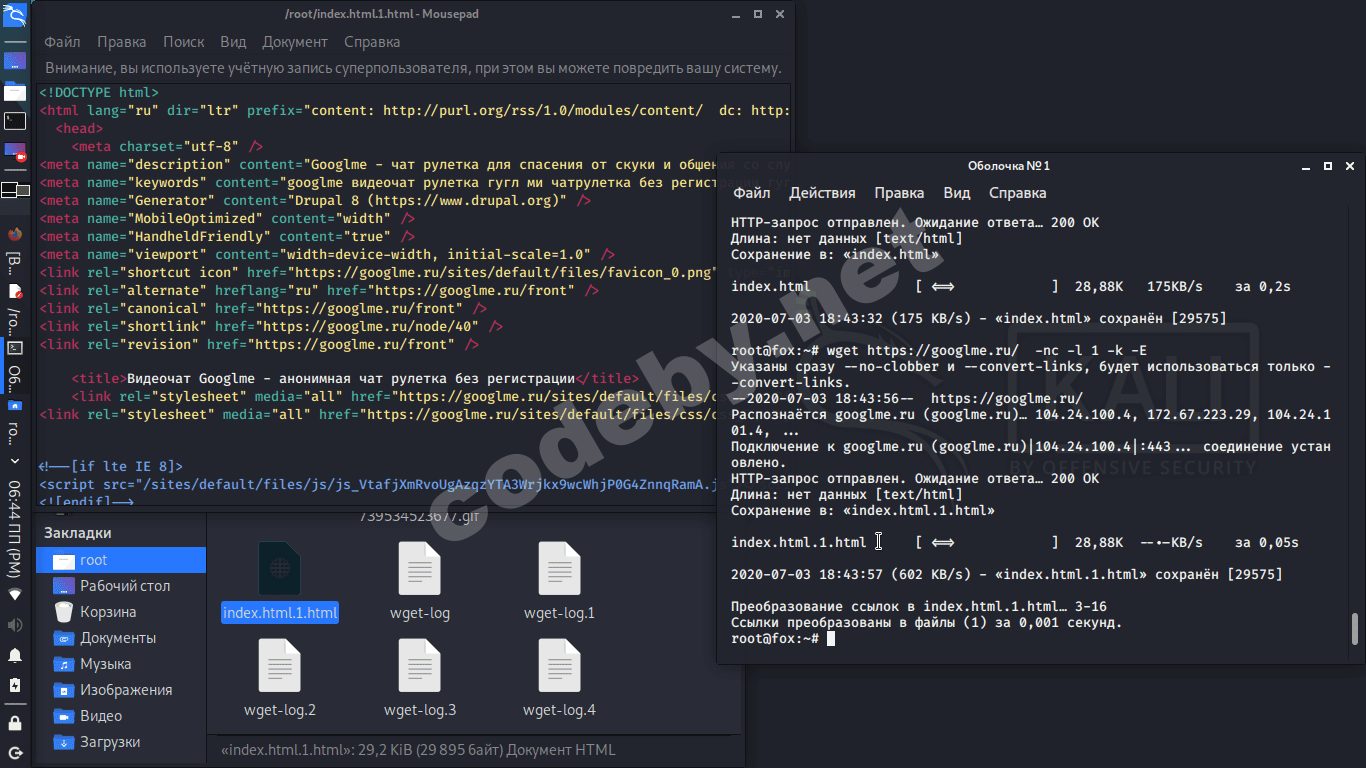Expand the panel window list chevron
The width and height of the screenshot is (1366, 768).
tap(15, 462)
